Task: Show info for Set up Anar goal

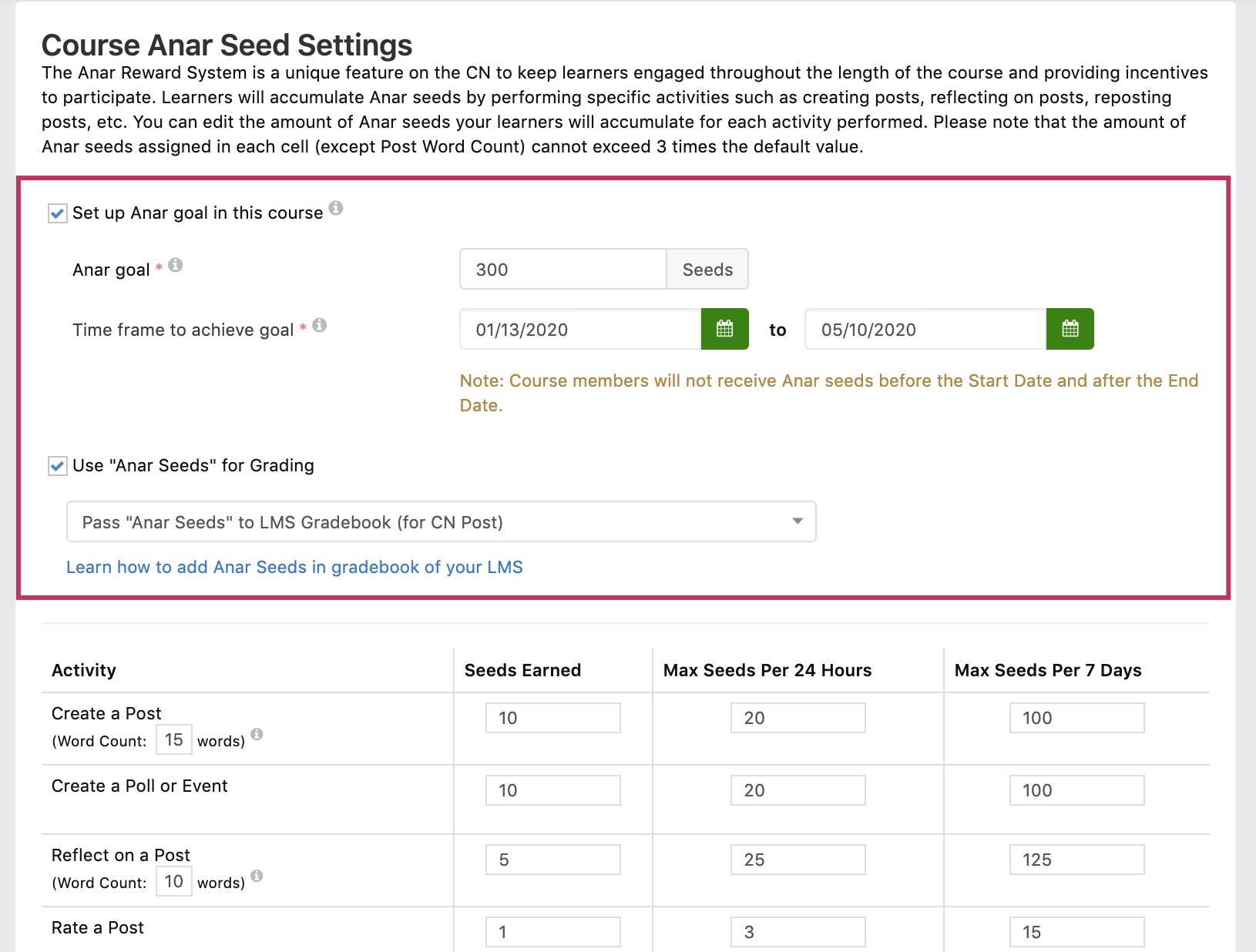Action: tap(336, 208)
